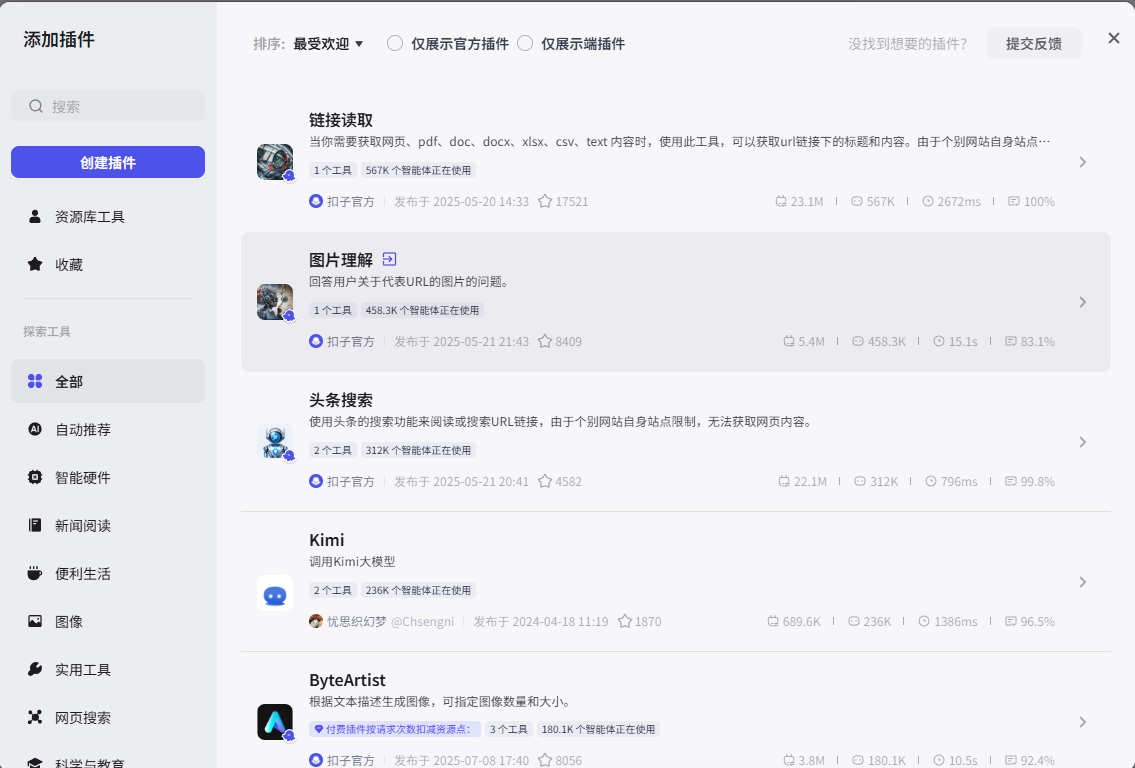Click the 23.1M call count icon
This screenshot has width=1135, height=768.
click(780, 201)
